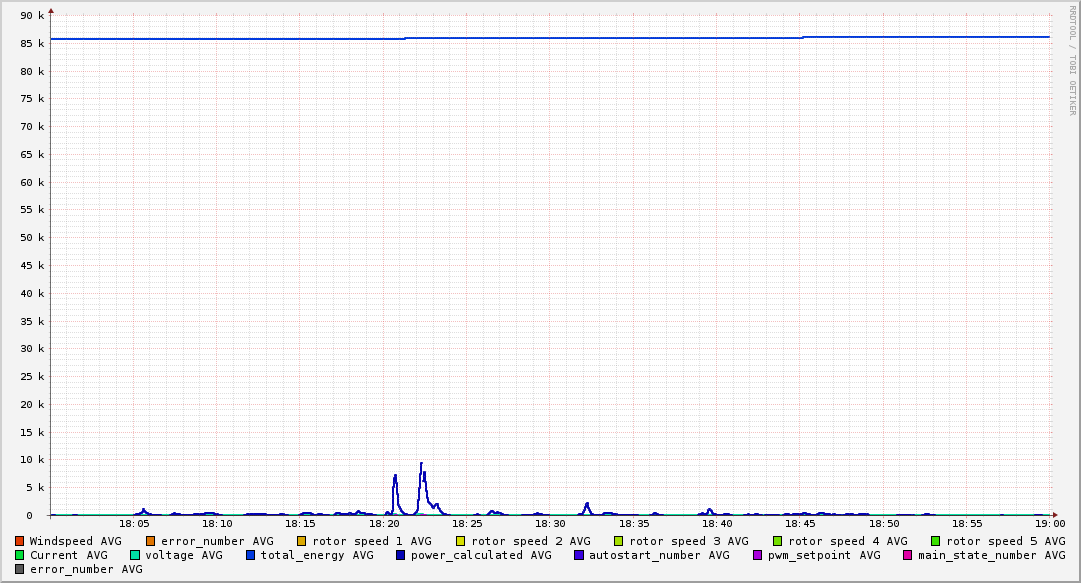Click the RRDTOOL / TOBI OETIKER watermark
Image resolution: width=1081 pixels, height=583 pixels.
point(1072,60)
